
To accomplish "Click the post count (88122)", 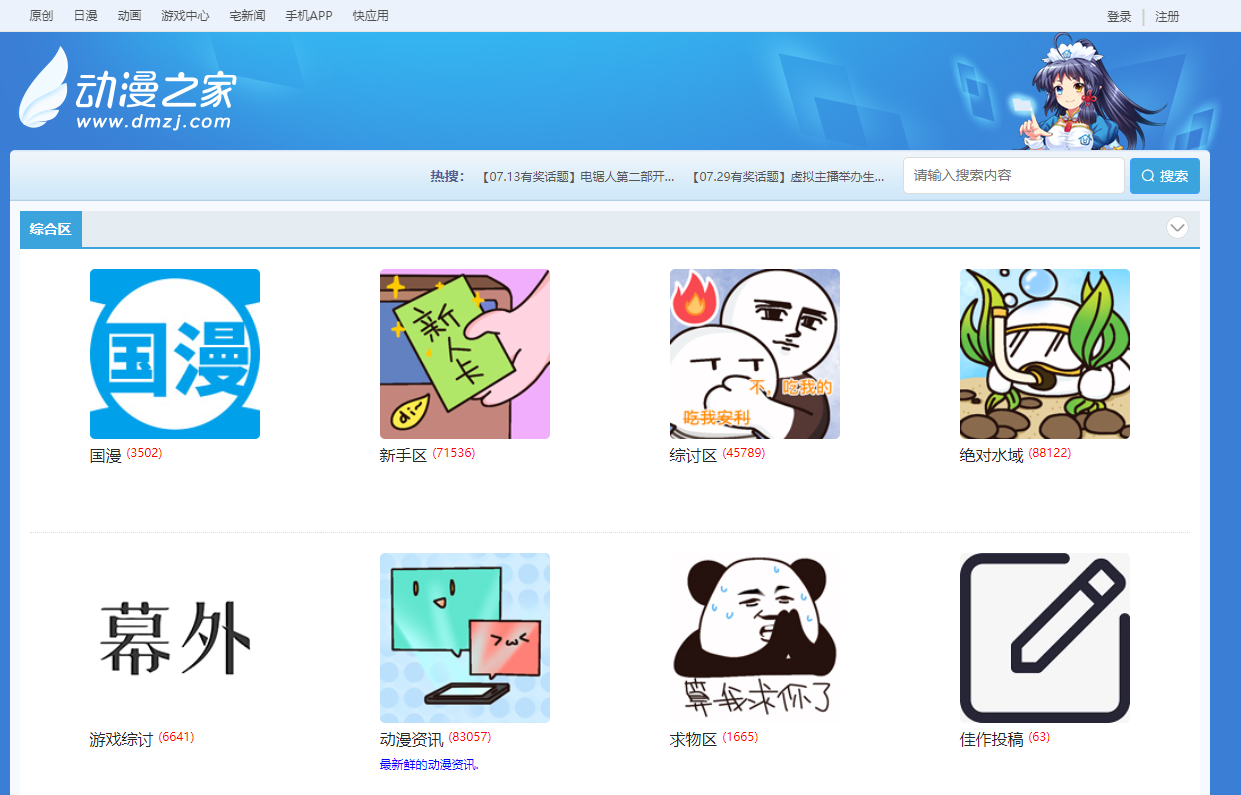I will (x=1050, y=453).
